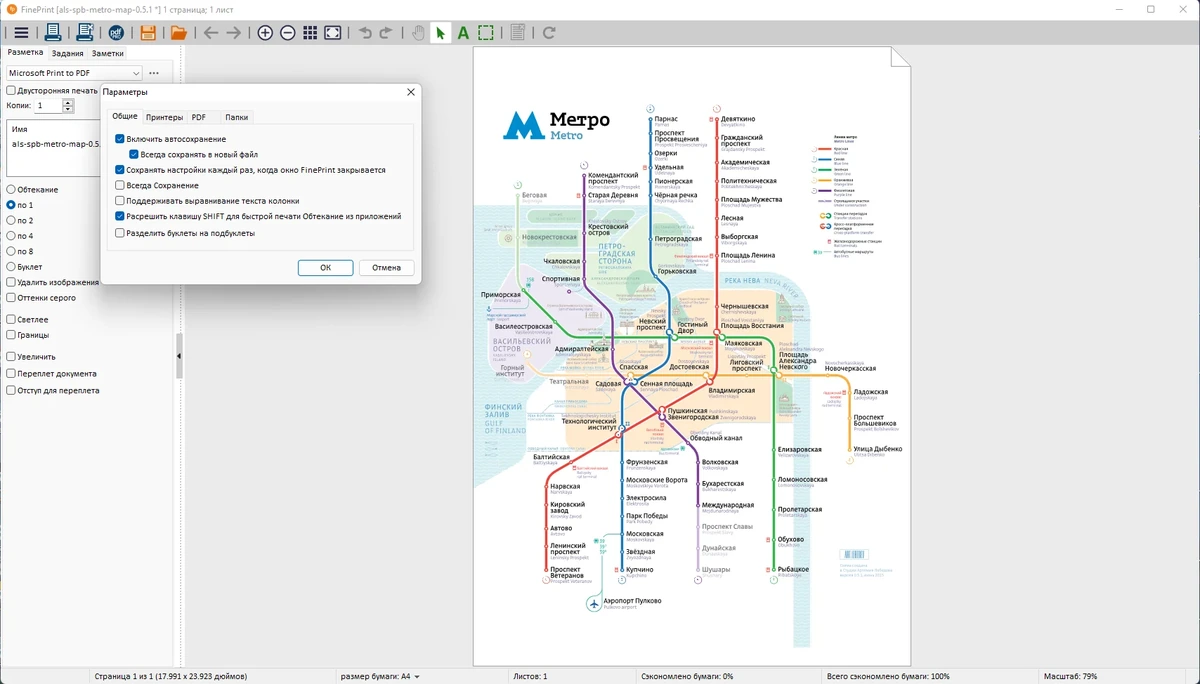Image resolution: width=1200 pixels, height=684 pixels.
Task: Show thumbnail grid view
Action: point(310,33)
